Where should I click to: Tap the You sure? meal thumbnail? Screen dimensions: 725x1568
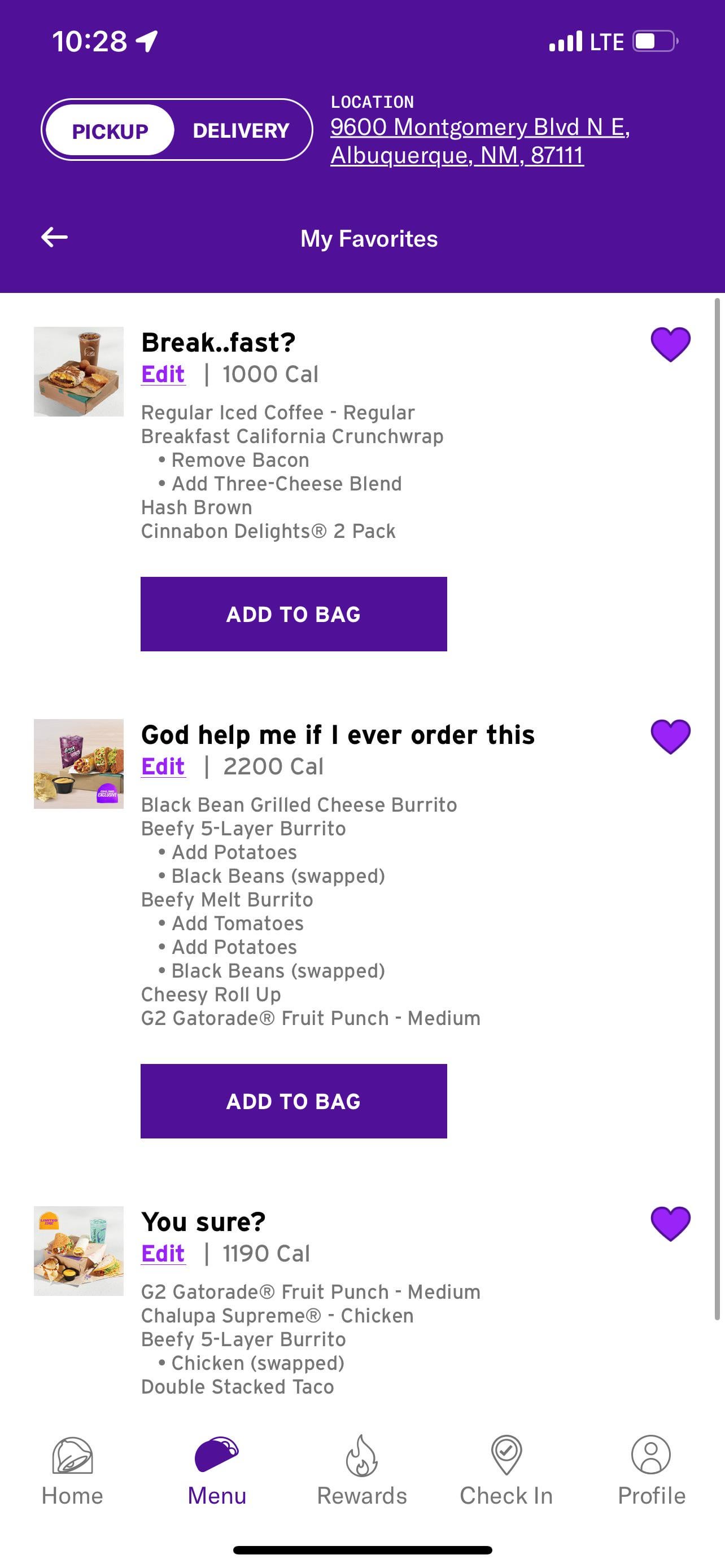coord(78,1251)
